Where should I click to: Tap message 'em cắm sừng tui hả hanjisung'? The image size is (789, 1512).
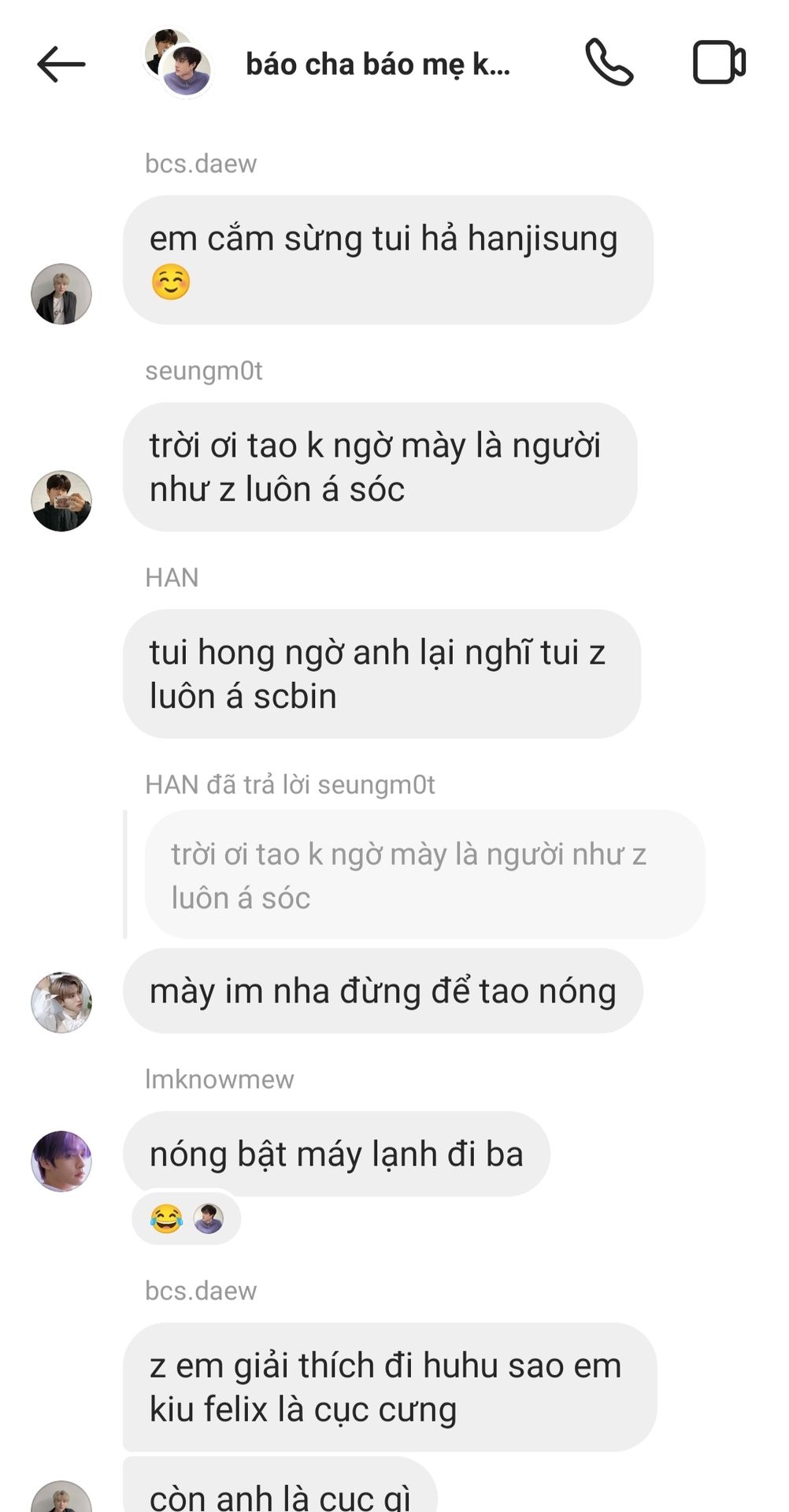click(x=388, y=260)
